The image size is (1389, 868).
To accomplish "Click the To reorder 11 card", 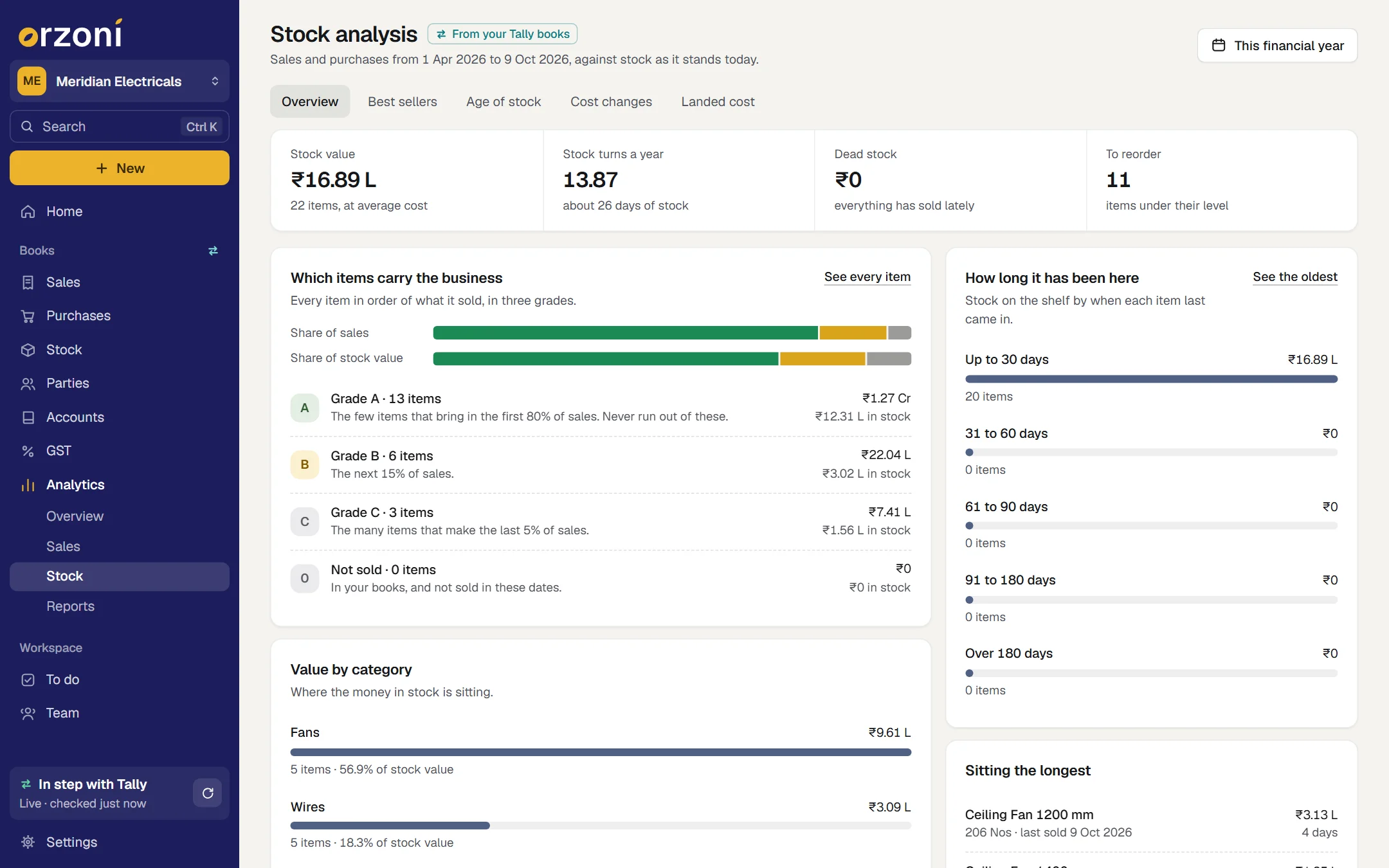I will (1221, 181).
